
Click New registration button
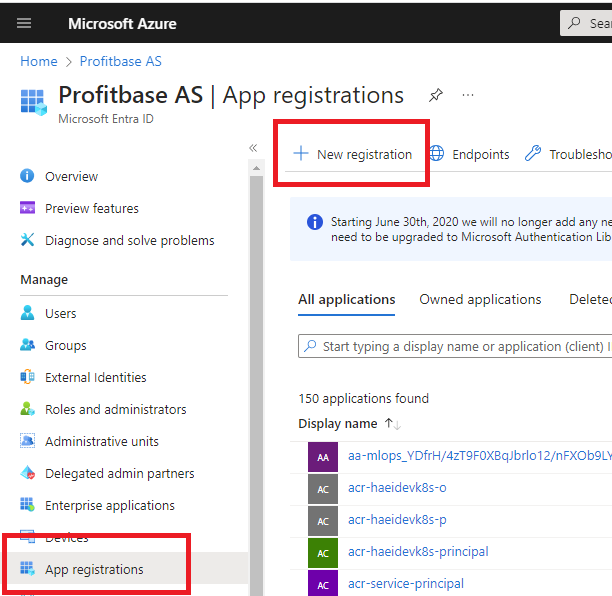pos(353,154)
